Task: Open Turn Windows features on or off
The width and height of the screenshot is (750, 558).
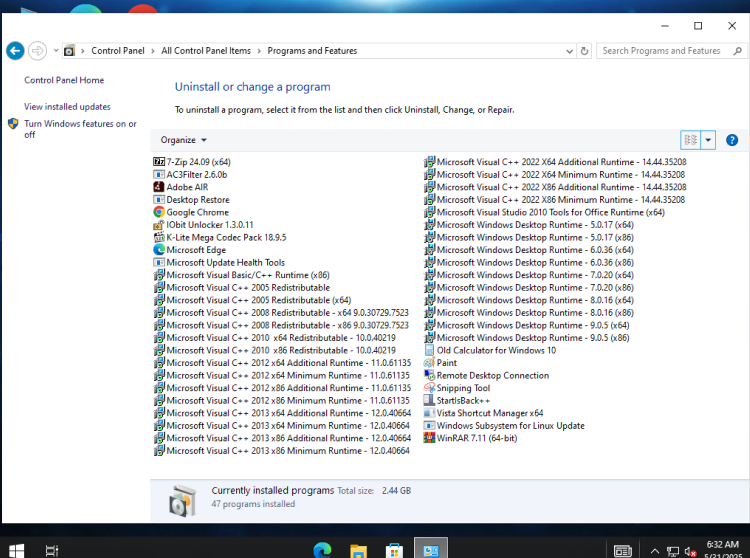Action: click(x=80, y=129)
